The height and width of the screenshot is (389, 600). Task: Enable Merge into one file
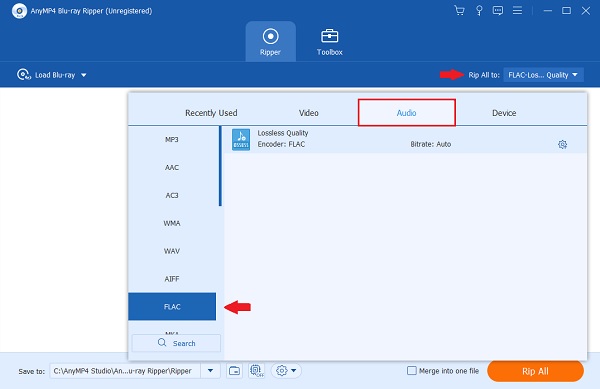412,371
